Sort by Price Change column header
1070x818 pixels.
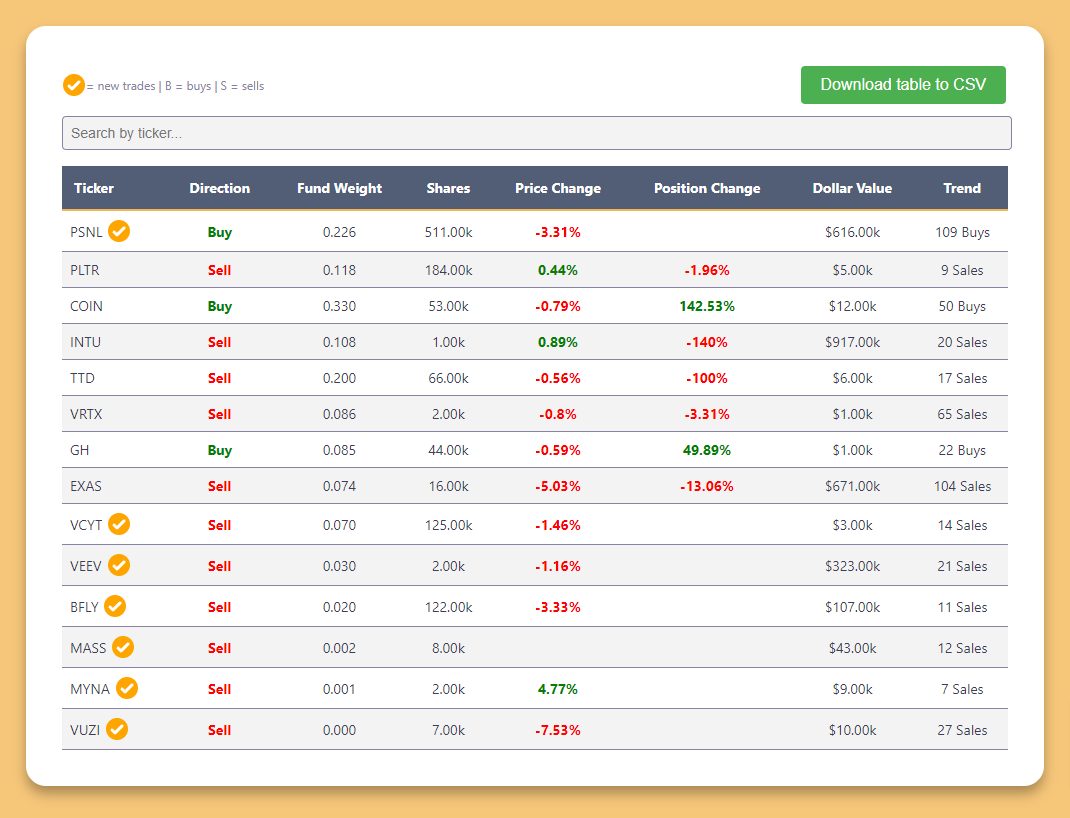(x=558, y=188)
